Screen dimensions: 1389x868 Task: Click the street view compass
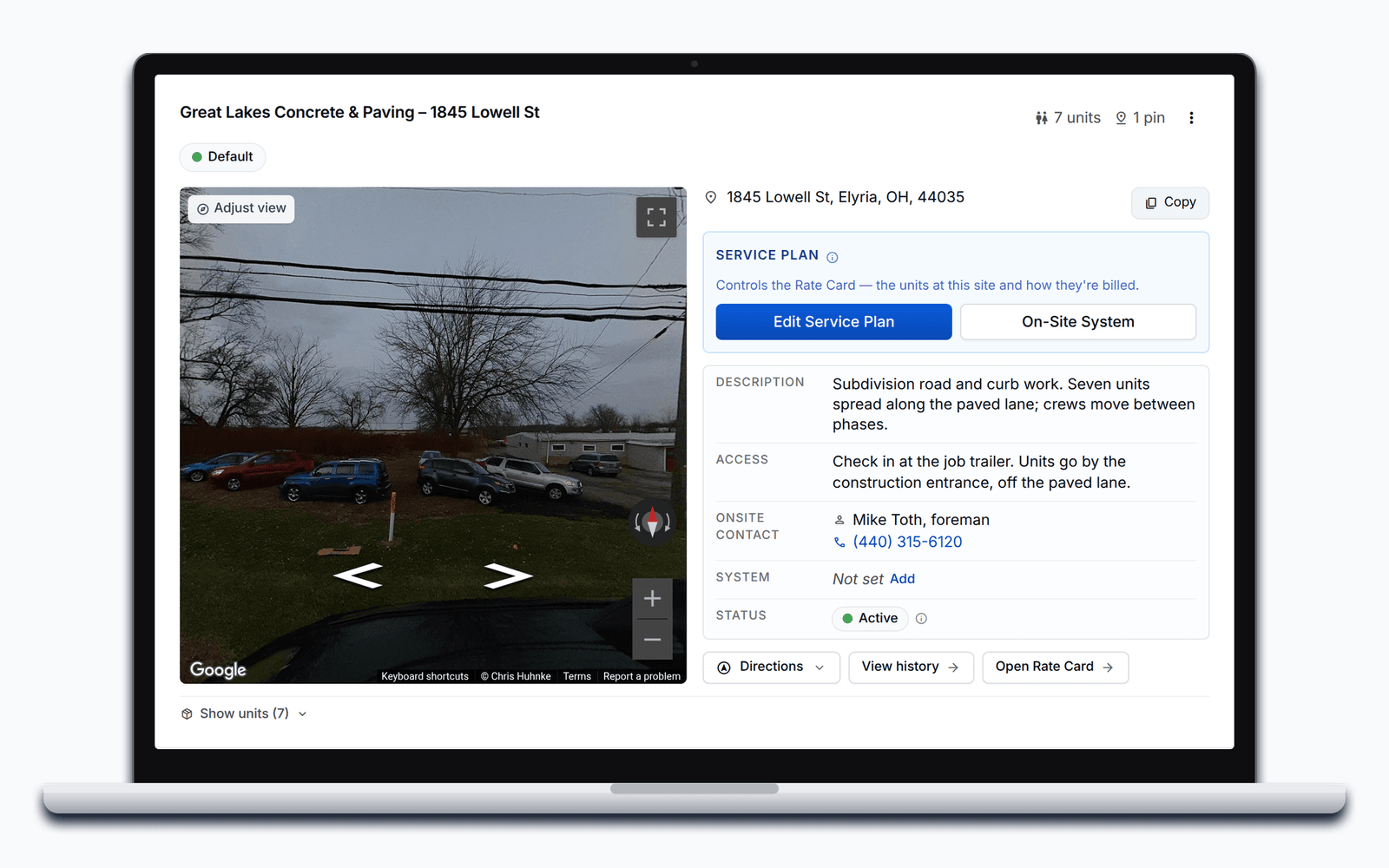(652, 523)
